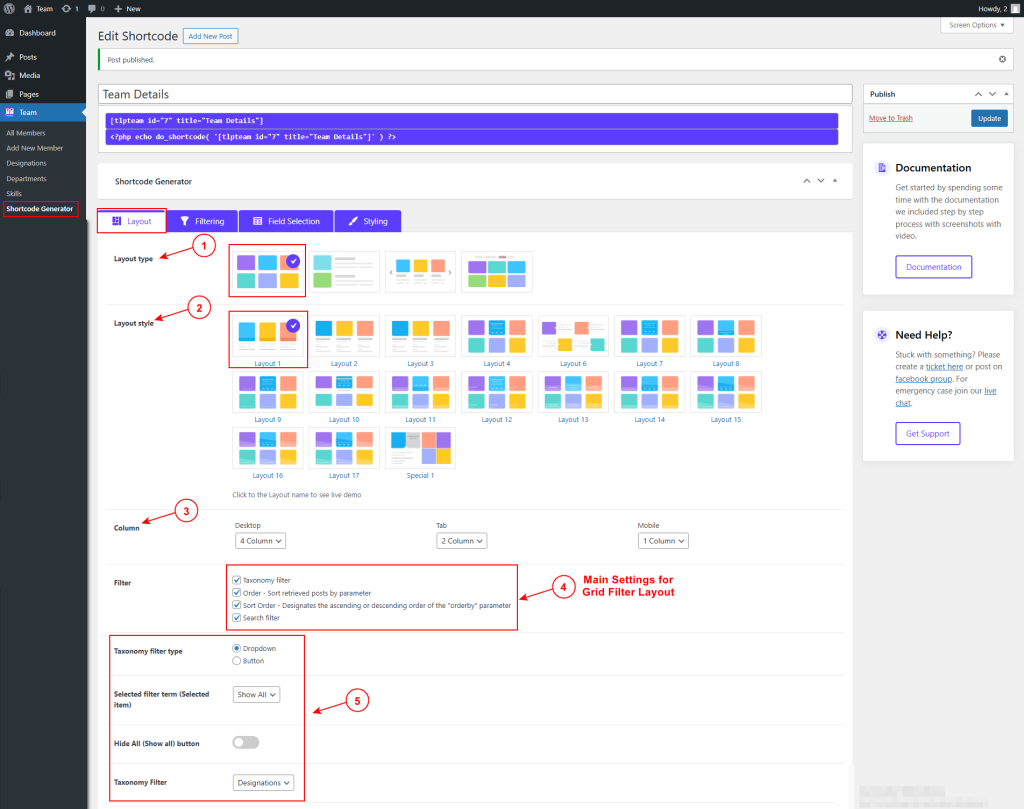Click the Update button

pos(989,118)
